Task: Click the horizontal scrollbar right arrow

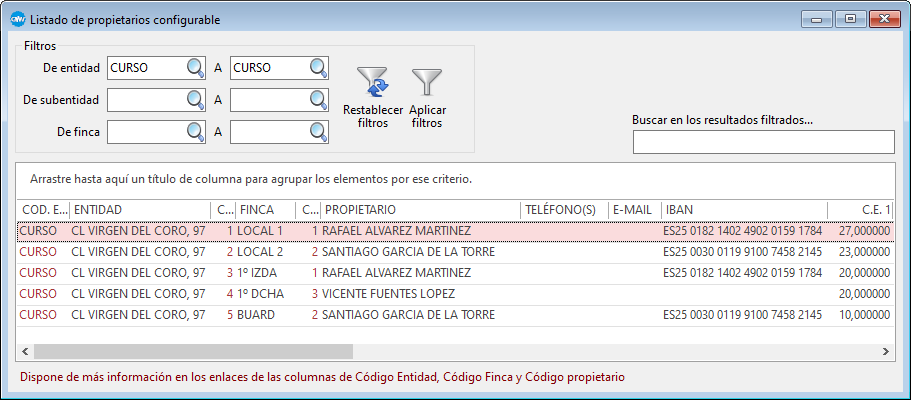Action: click(x=886, y=352)
